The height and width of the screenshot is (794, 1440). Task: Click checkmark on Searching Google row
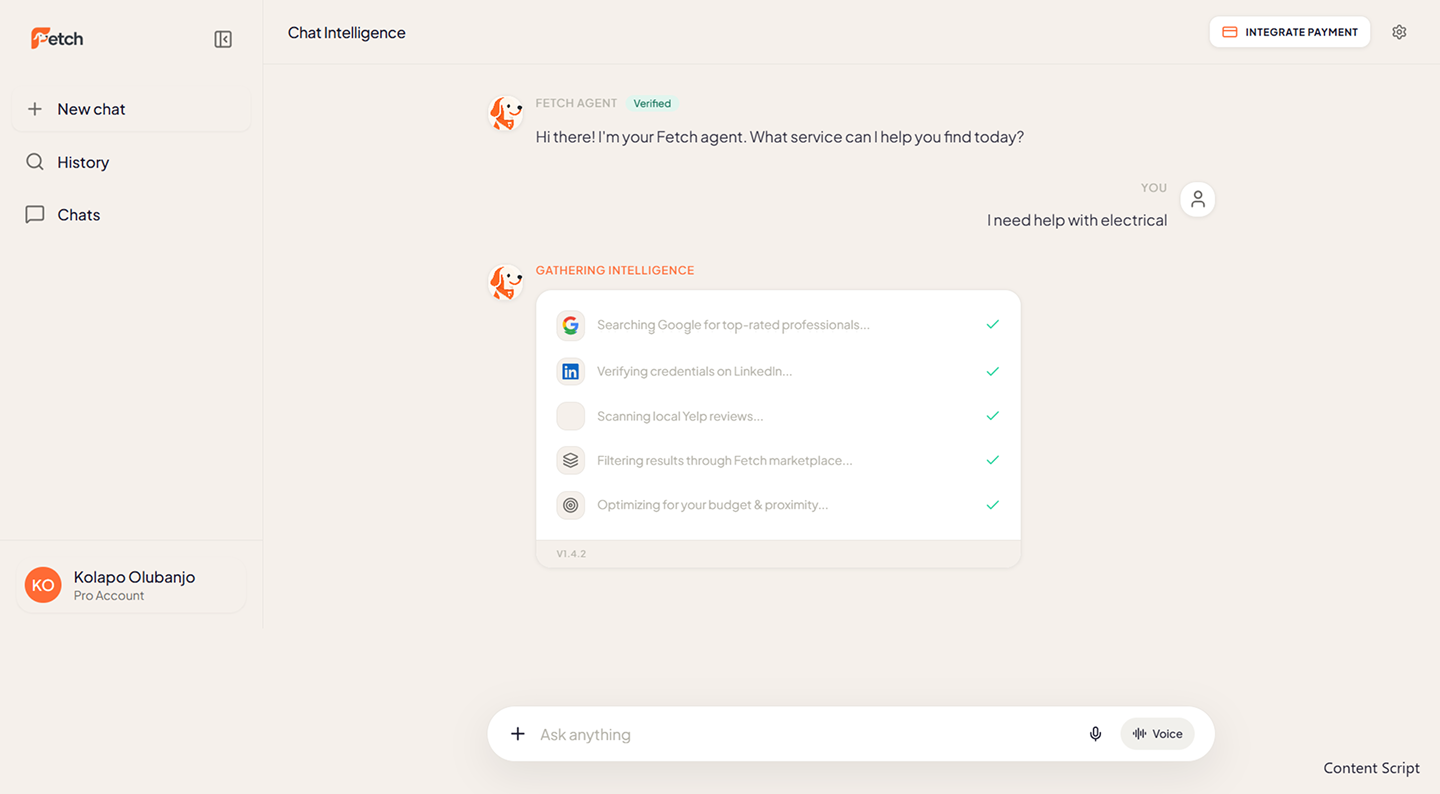[993, 324]
